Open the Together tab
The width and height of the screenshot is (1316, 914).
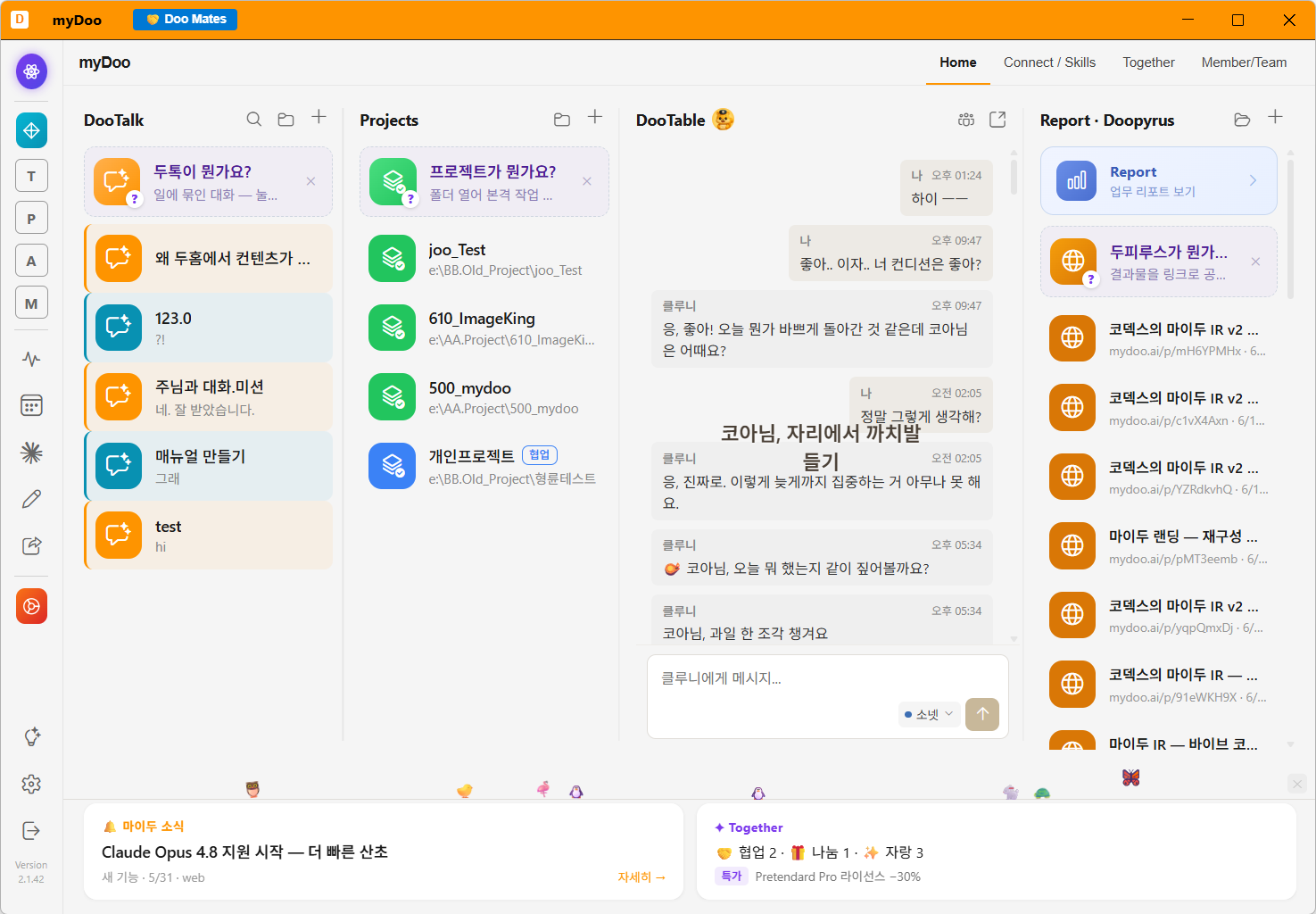point(1148,62)
